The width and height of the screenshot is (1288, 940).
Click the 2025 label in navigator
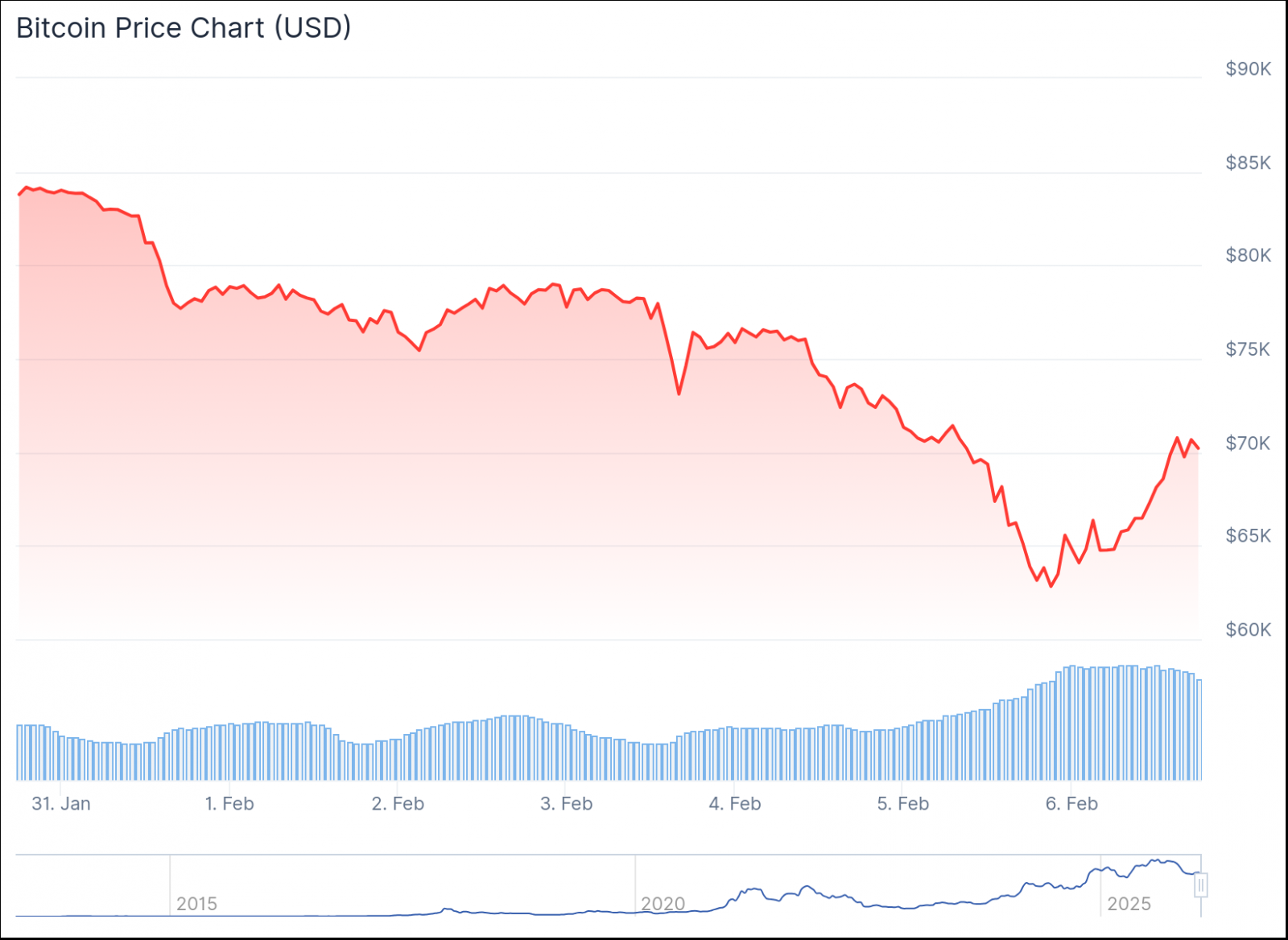tap(1129, 904)
